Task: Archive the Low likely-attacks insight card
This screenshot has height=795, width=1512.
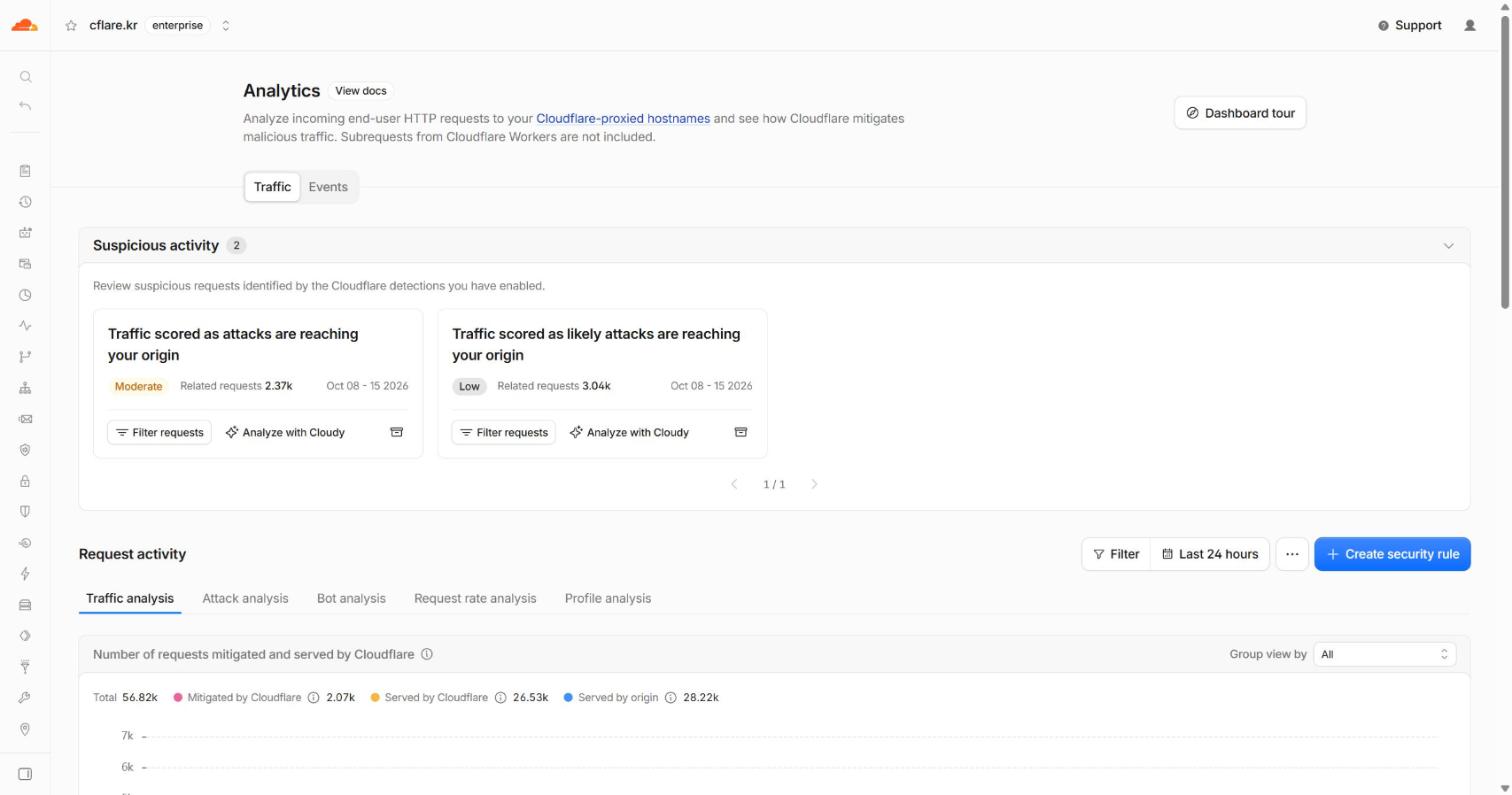Action: pyautogui.click(x=741, y=432)
